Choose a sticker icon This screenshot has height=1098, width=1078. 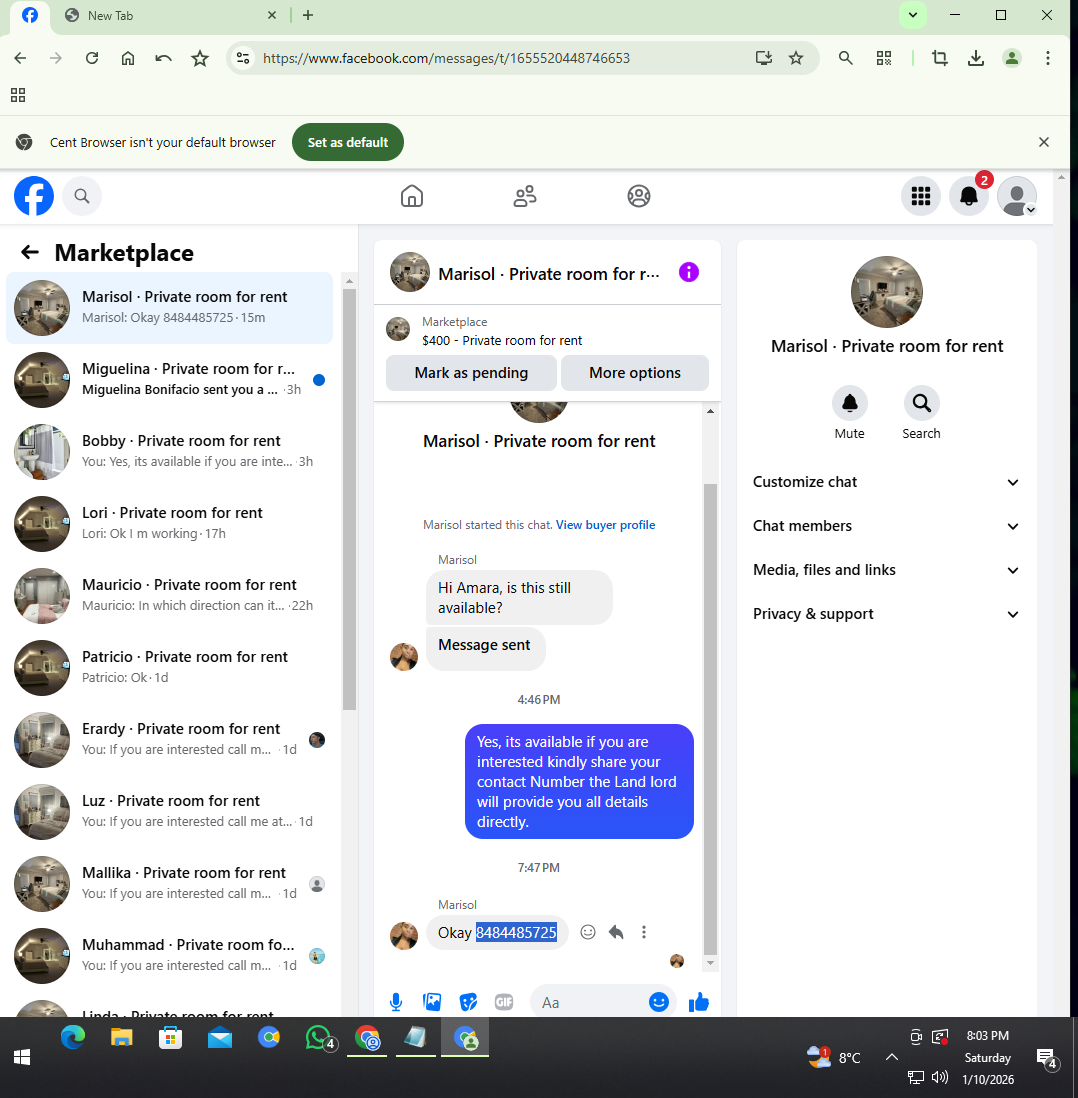468,1002
